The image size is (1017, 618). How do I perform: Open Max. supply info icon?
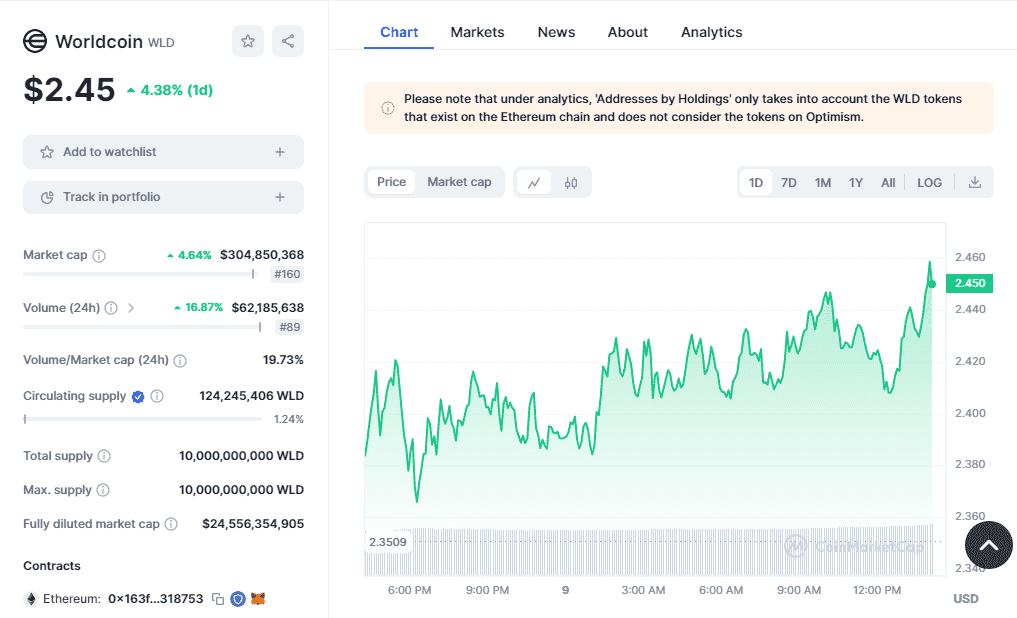pyautogui.click(x=103, y=490)
